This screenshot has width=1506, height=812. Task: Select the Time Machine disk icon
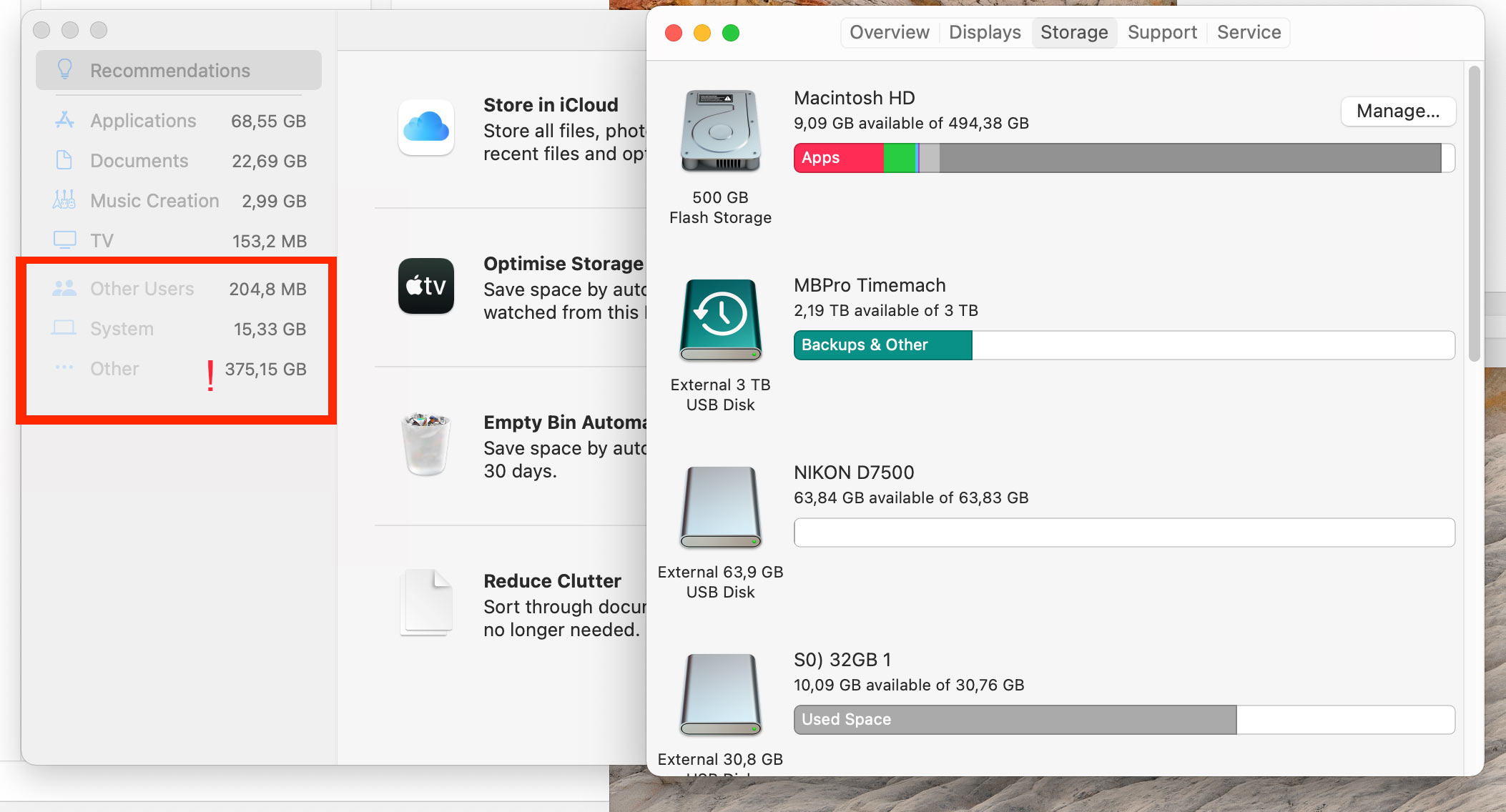click(720, 320)
